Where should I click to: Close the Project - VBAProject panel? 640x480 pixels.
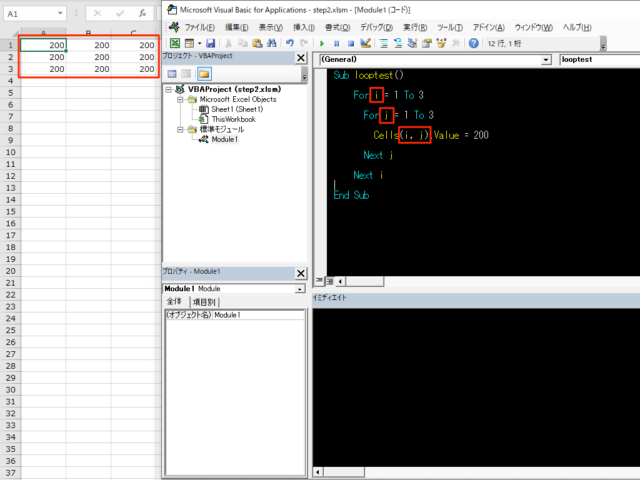[301, 59]
